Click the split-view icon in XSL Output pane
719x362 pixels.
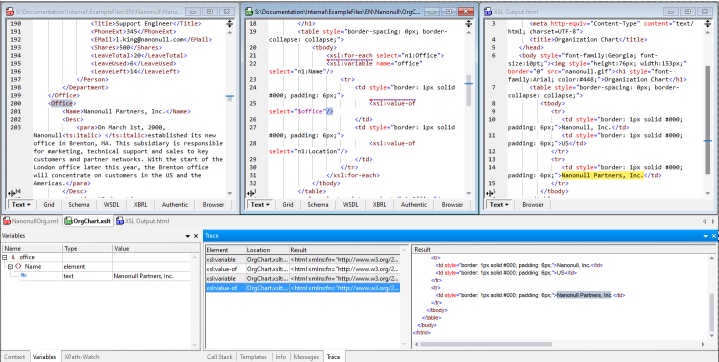click(x=708, y=23)
